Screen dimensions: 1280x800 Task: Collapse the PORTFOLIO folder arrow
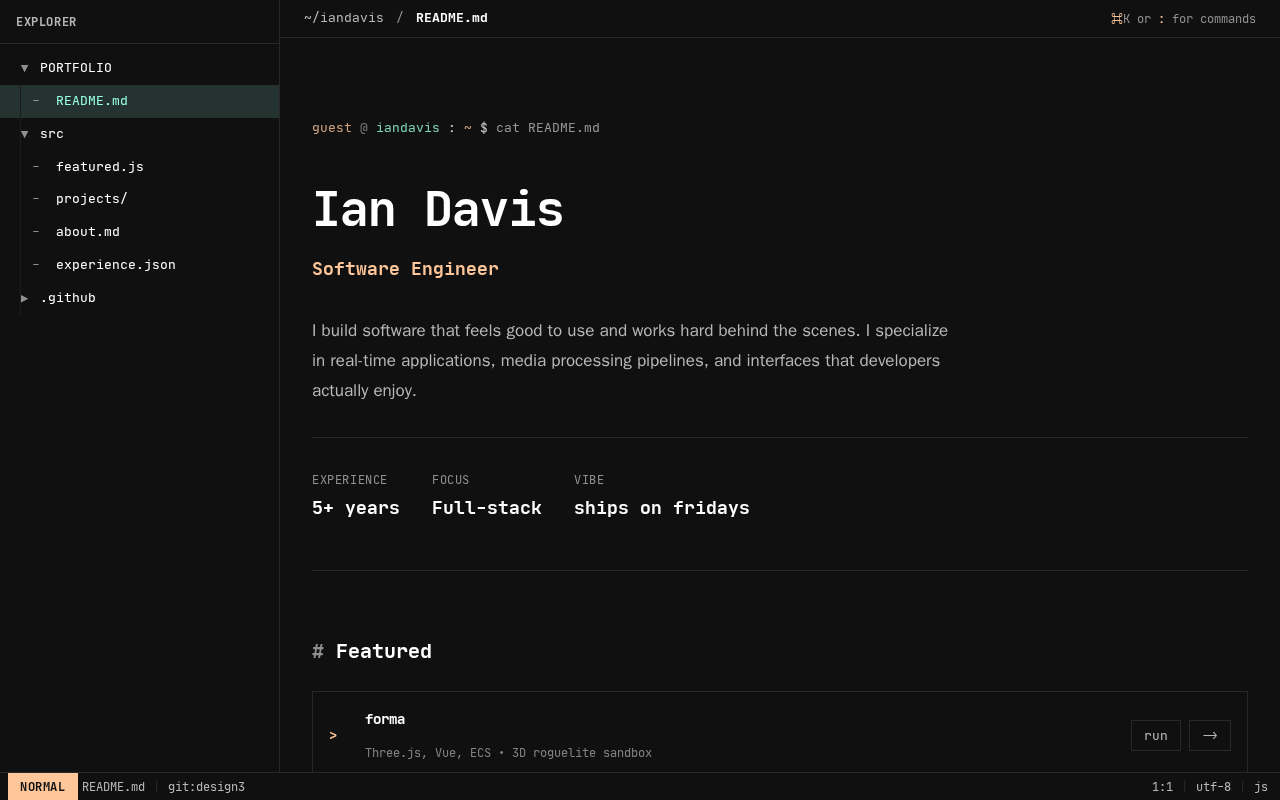click(x=25, y=68)
